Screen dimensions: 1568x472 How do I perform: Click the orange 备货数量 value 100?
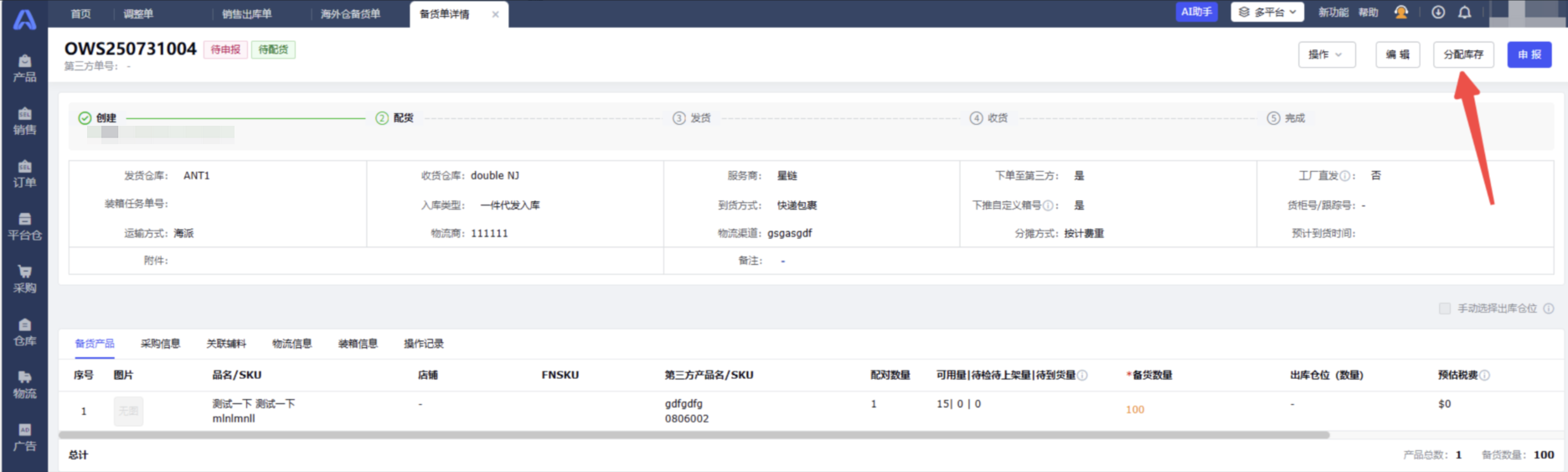tap(1135, 410)
